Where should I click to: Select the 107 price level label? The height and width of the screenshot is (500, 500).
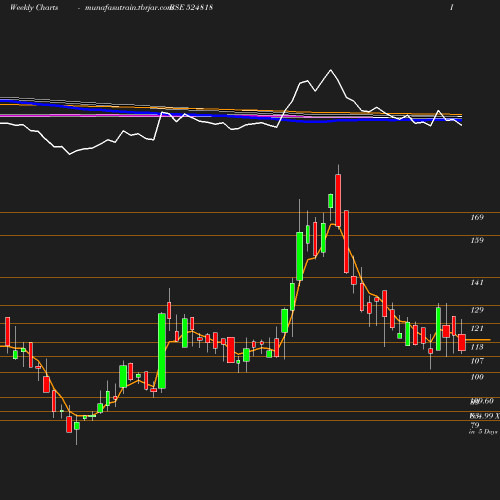(477, 361)
